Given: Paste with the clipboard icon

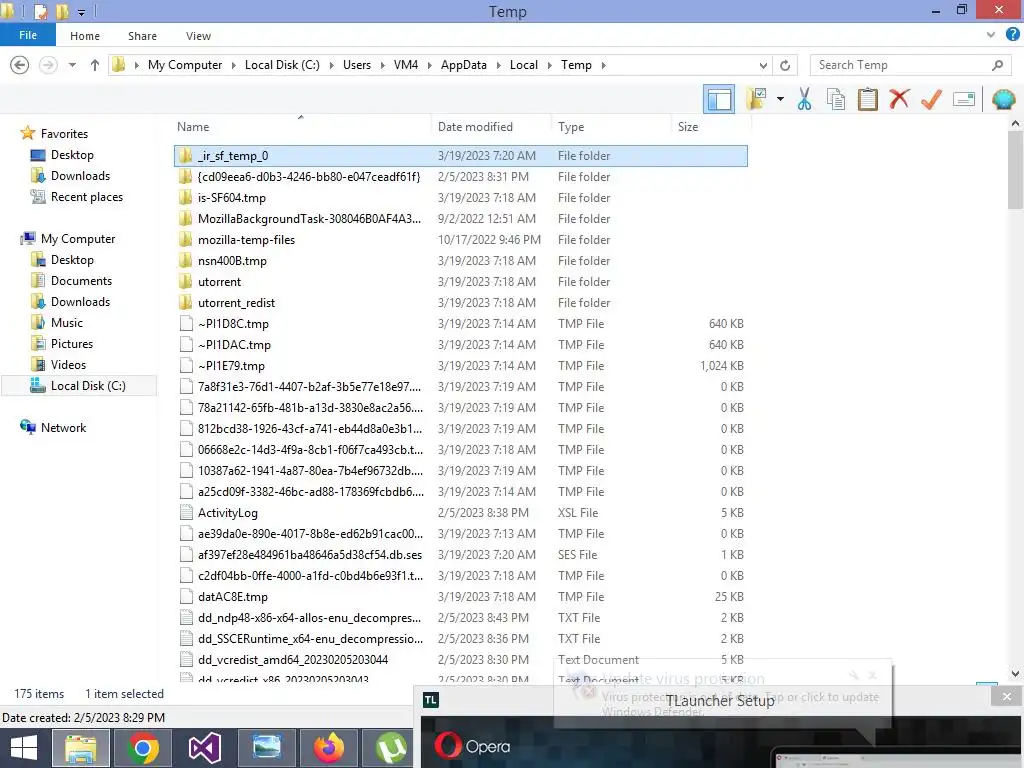Looking at the screenshot, I should point(867,99).
